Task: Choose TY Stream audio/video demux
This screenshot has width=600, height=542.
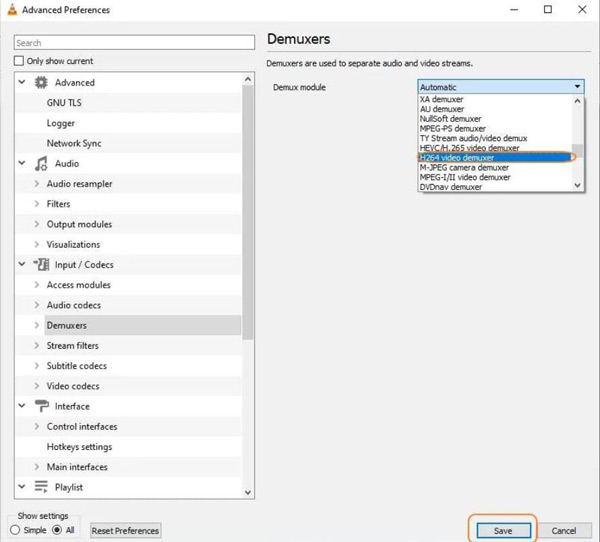Action: (x=495, y=138)
